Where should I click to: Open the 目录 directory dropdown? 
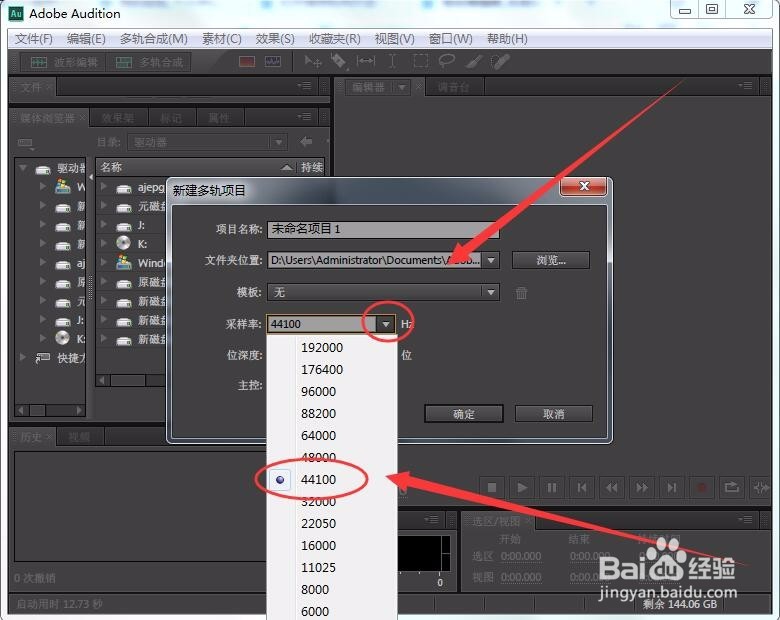pos(279,143)
